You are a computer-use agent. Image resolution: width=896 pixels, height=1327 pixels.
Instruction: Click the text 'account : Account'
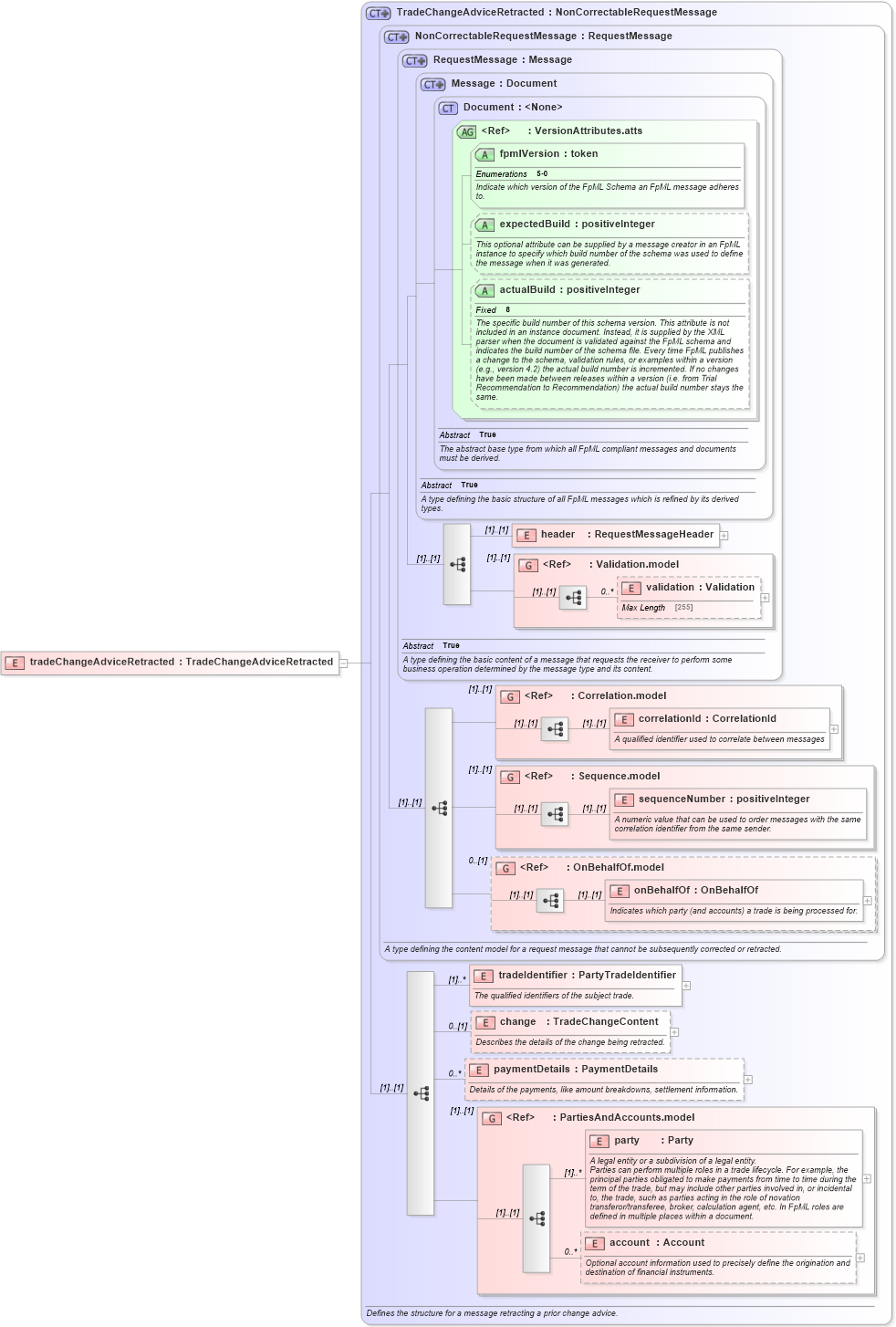(x=657, y=1243)
